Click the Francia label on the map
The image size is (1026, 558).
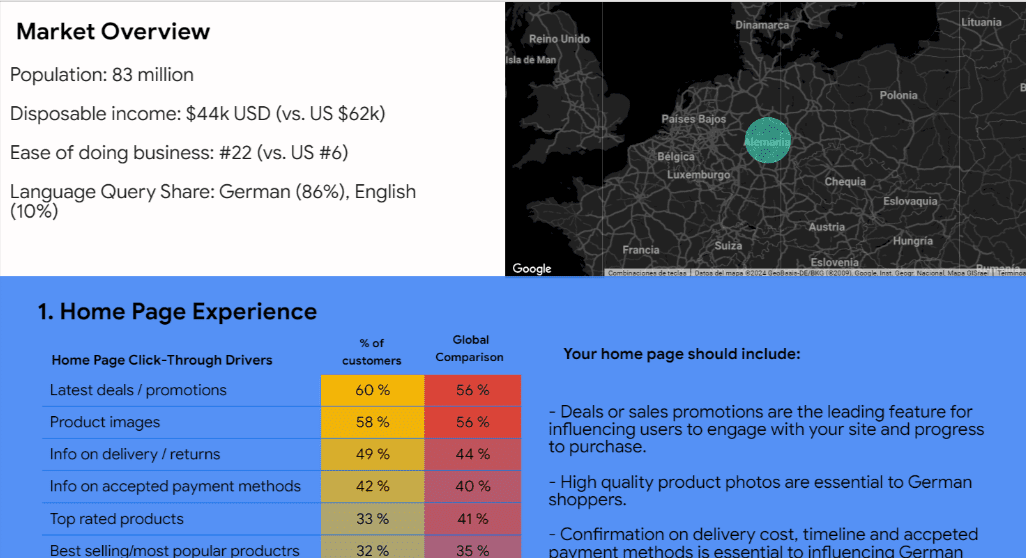pyautogui.click(x=641, y=250)
